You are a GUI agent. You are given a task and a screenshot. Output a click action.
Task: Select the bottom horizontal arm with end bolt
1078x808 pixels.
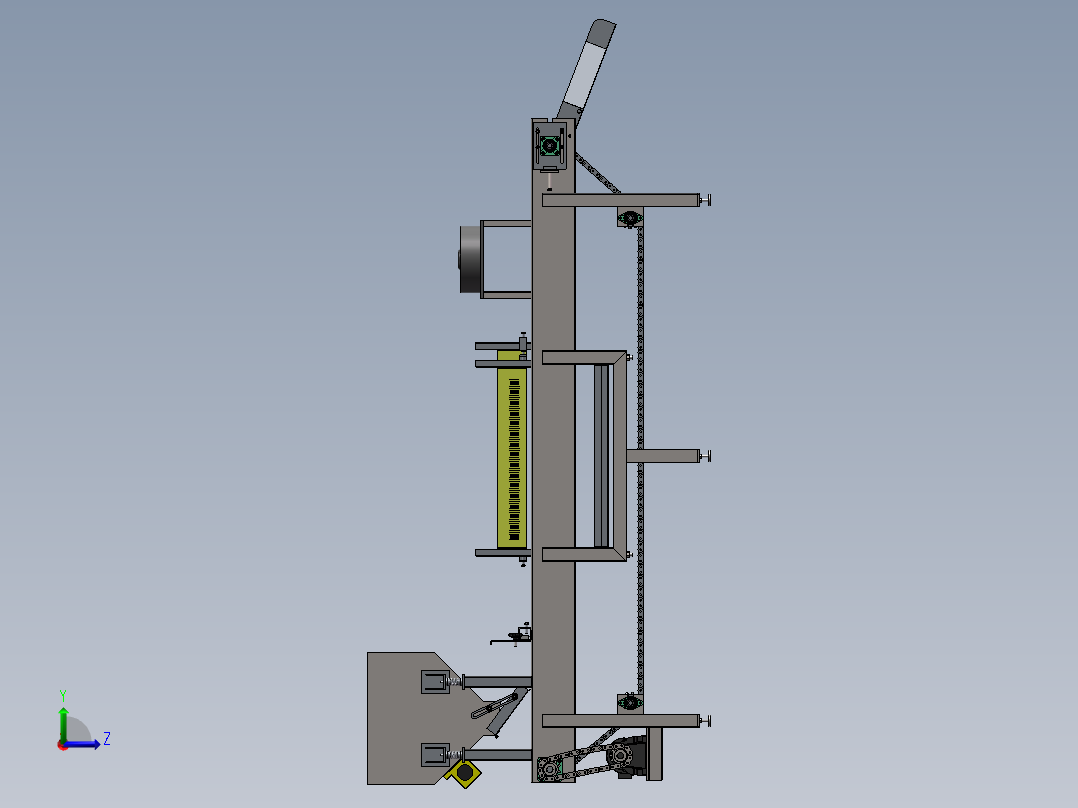tap(626, 721)
